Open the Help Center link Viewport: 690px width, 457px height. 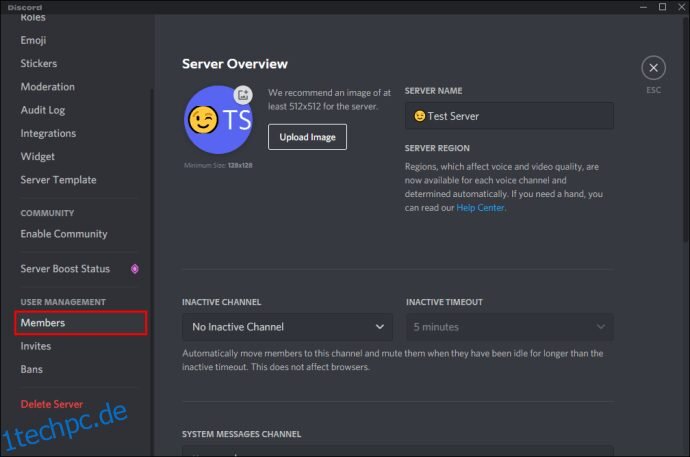(x=480, y=208)
